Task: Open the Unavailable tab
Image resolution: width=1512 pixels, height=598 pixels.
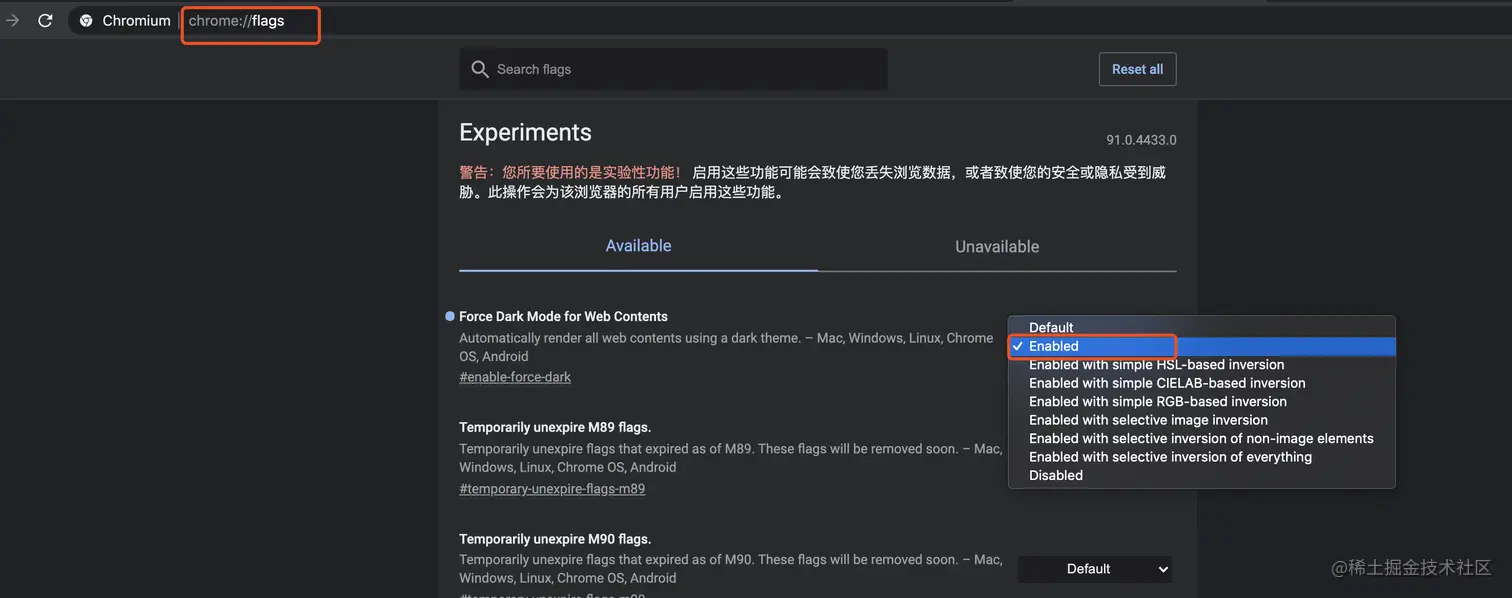Action: click(x=997, y=247)
